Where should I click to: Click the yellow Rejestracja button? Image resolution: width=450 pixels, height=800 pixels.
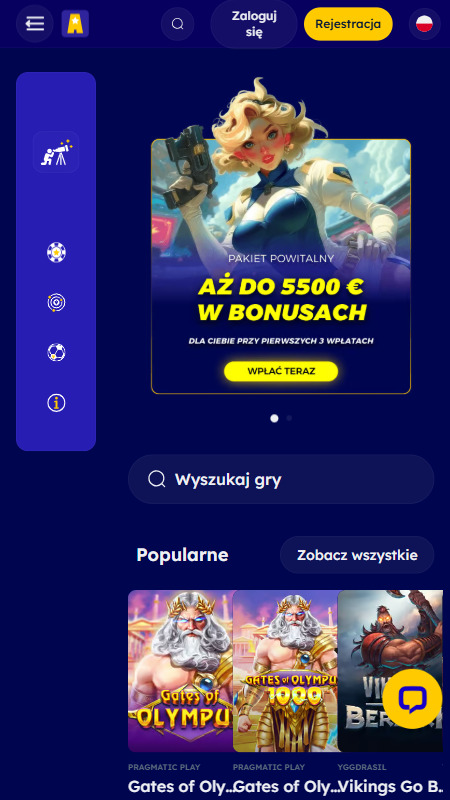coord(348,24)
